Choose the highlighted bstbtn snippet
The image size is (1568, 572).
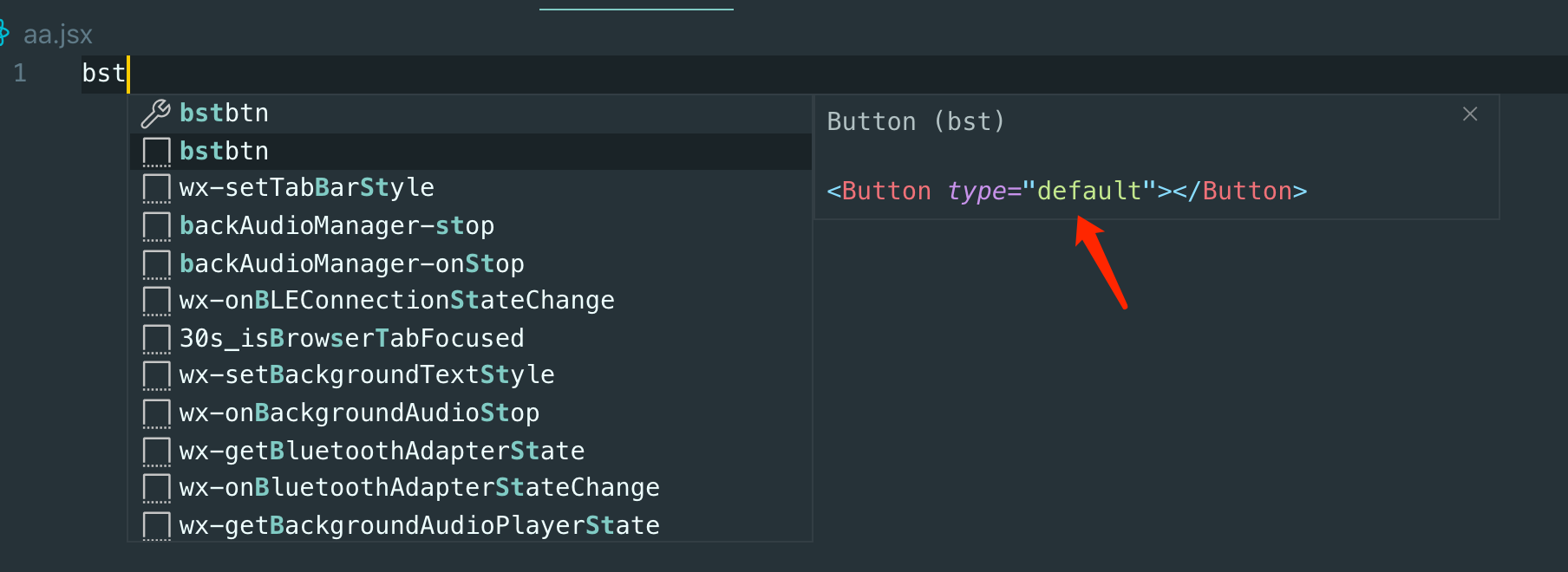(225, 152)
